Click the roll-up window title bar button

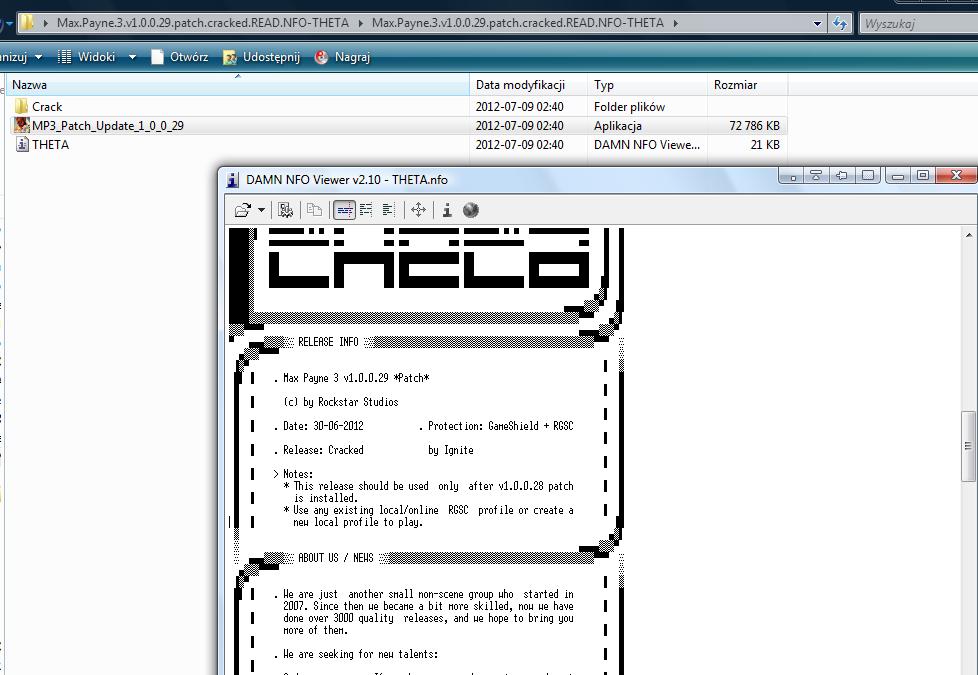(x=816, y=175)
